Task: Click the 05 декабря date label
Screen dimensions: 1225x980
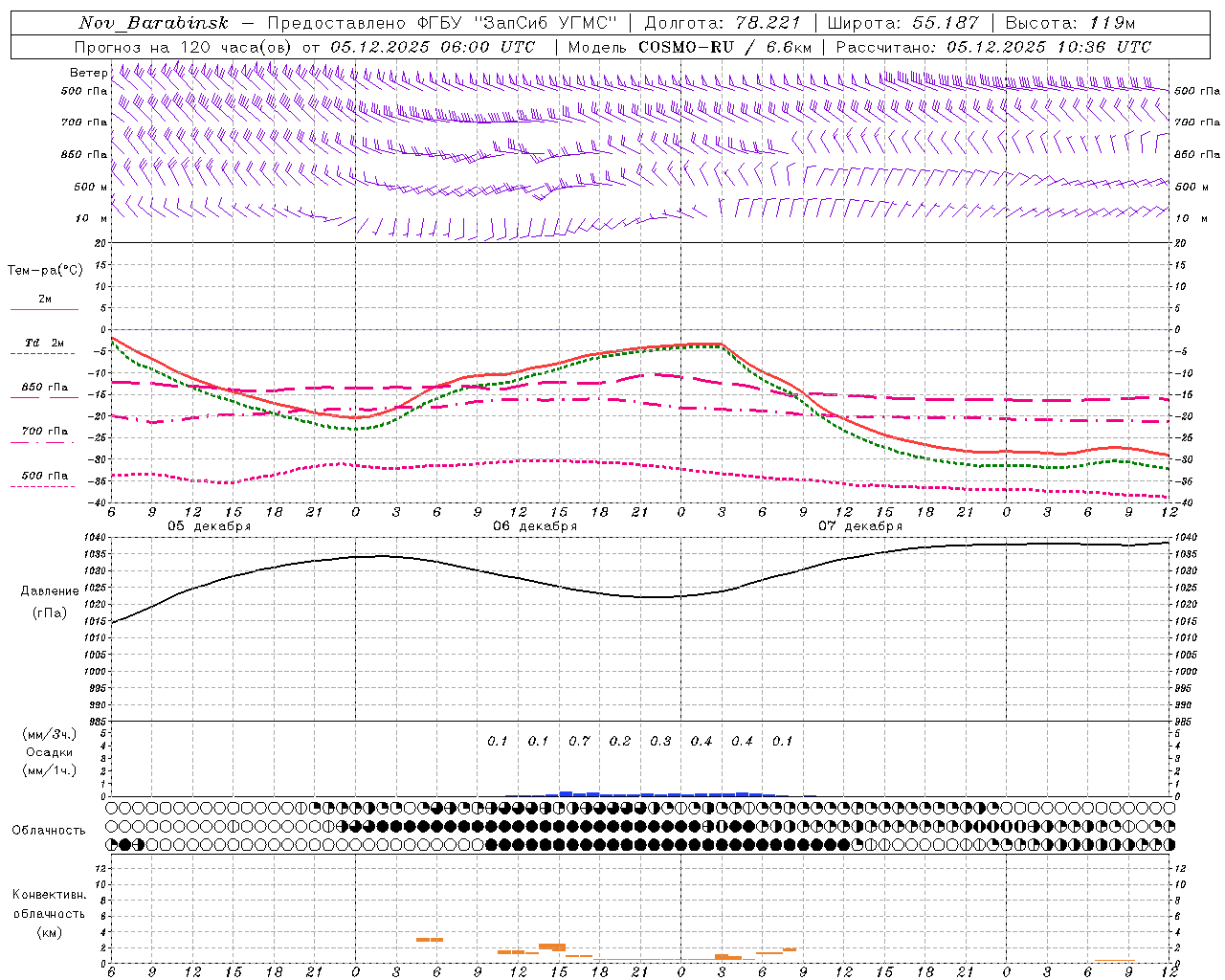Action: click(210, 526)
